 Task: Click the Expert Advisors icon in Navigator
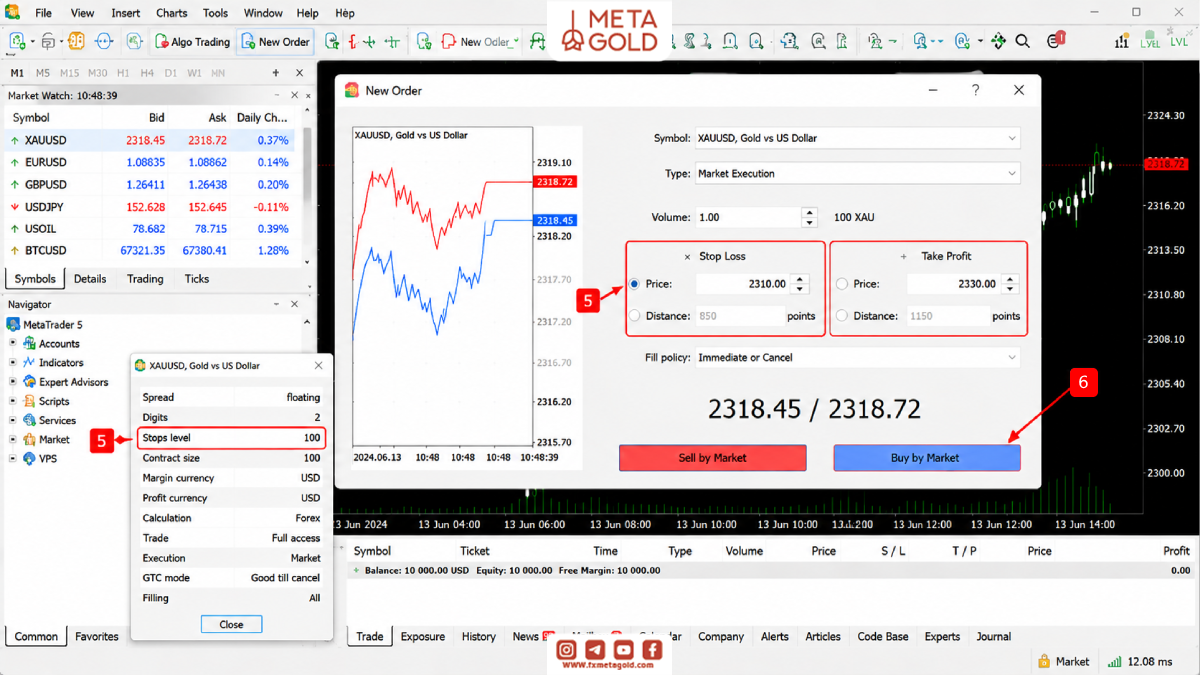click(x=29, y=382)
